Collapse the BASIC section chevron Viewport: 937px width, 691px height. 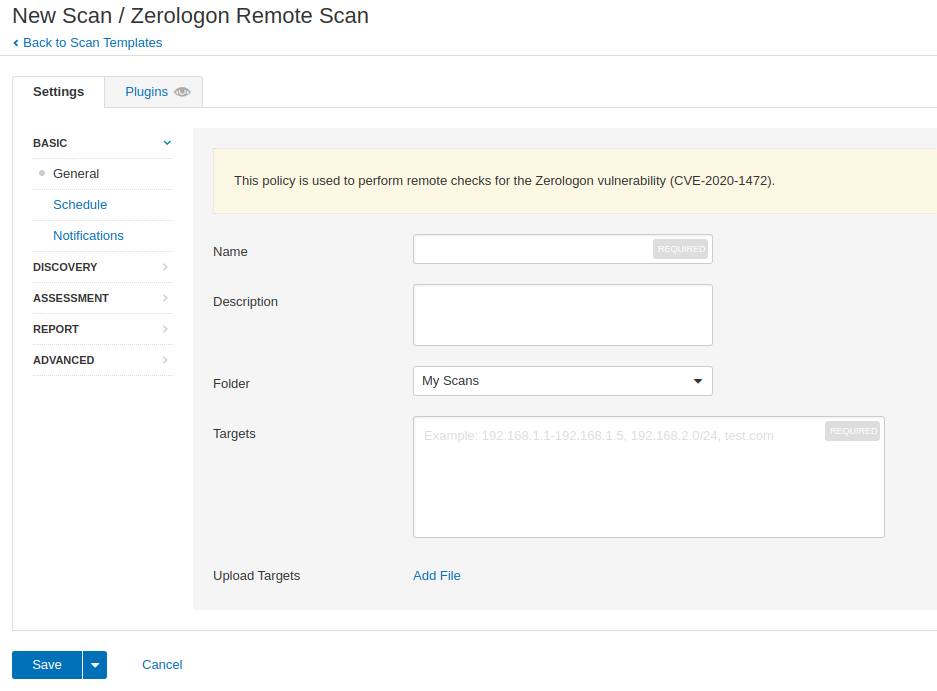167,143
